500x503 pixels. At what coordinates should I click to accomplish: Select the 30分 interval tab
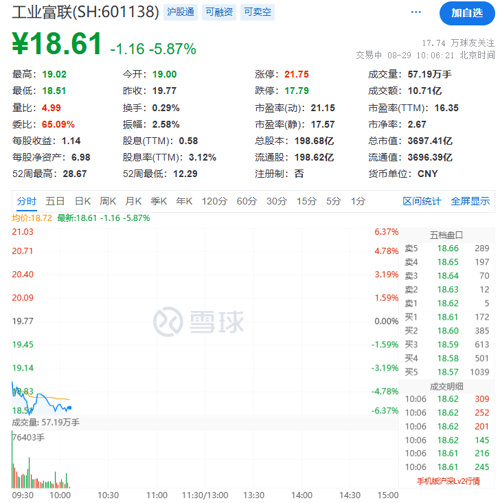tap(277, 201)
